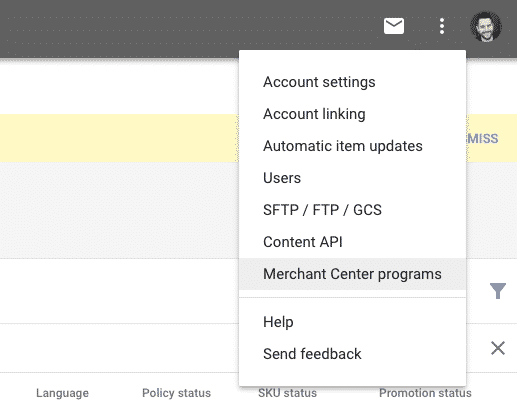Screen dimensions: 517x400
Task: Select Merchant Center programs
Action: click(352, 274)
